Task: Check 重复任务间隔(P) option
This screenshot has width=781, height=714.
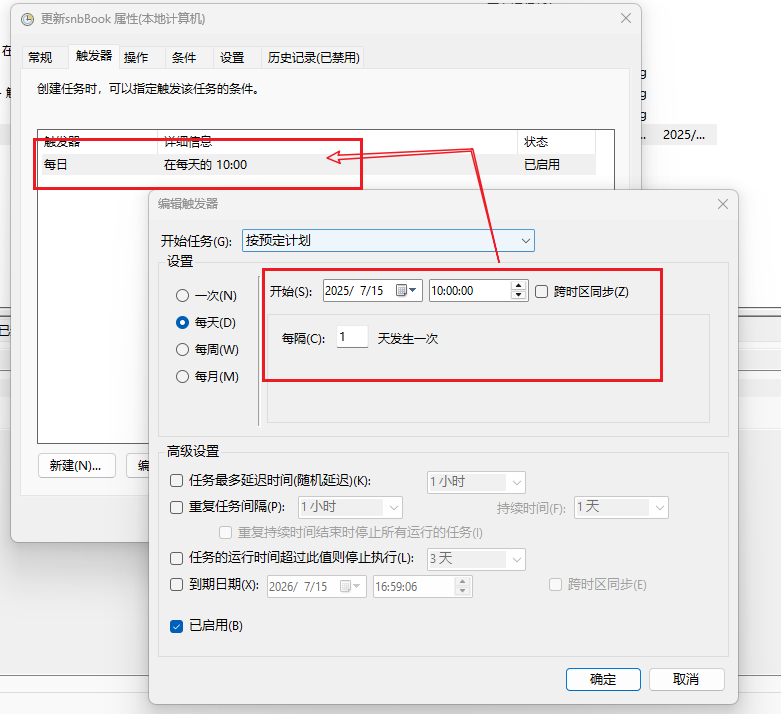Action: (177, 507)
